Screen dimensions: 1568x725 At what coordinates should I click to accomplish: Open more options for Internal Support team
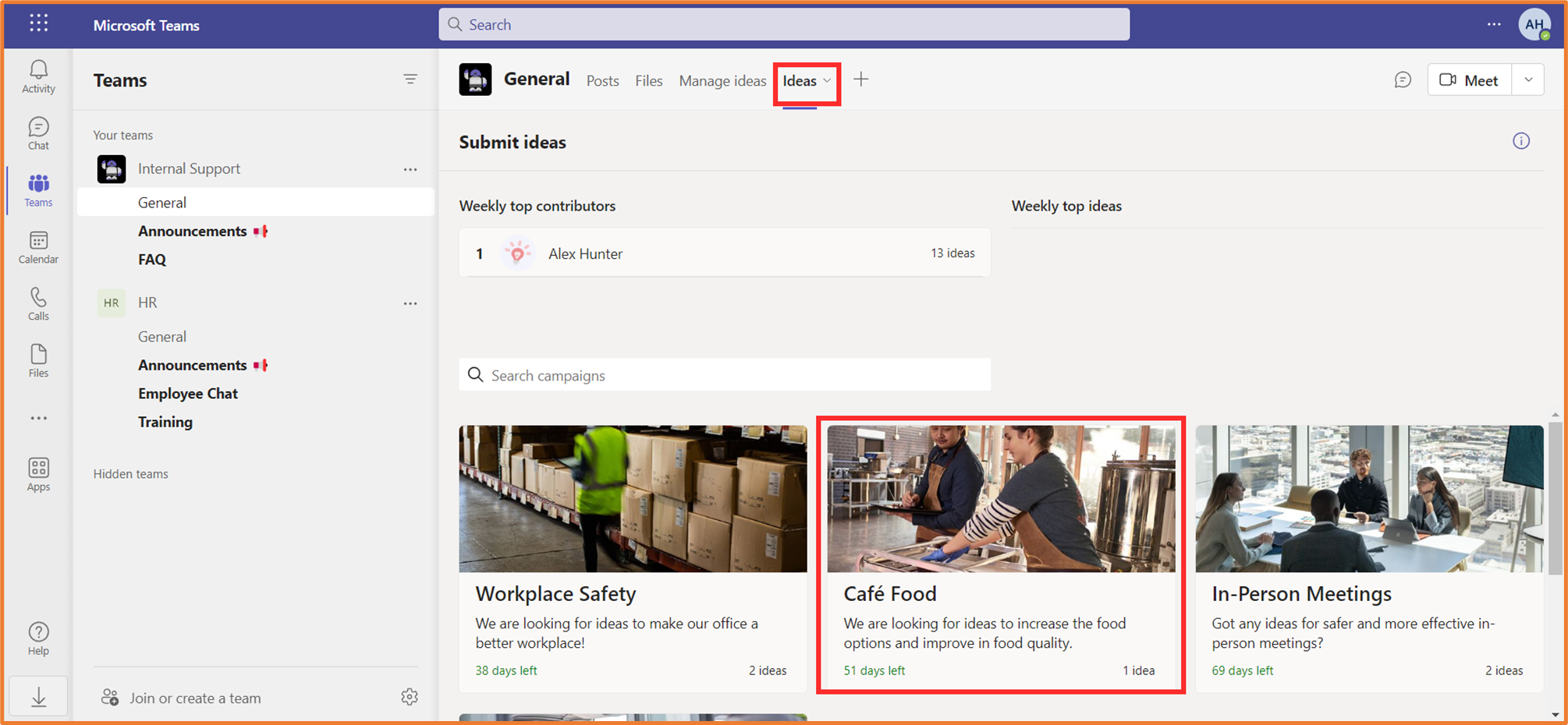coord(410,169)
